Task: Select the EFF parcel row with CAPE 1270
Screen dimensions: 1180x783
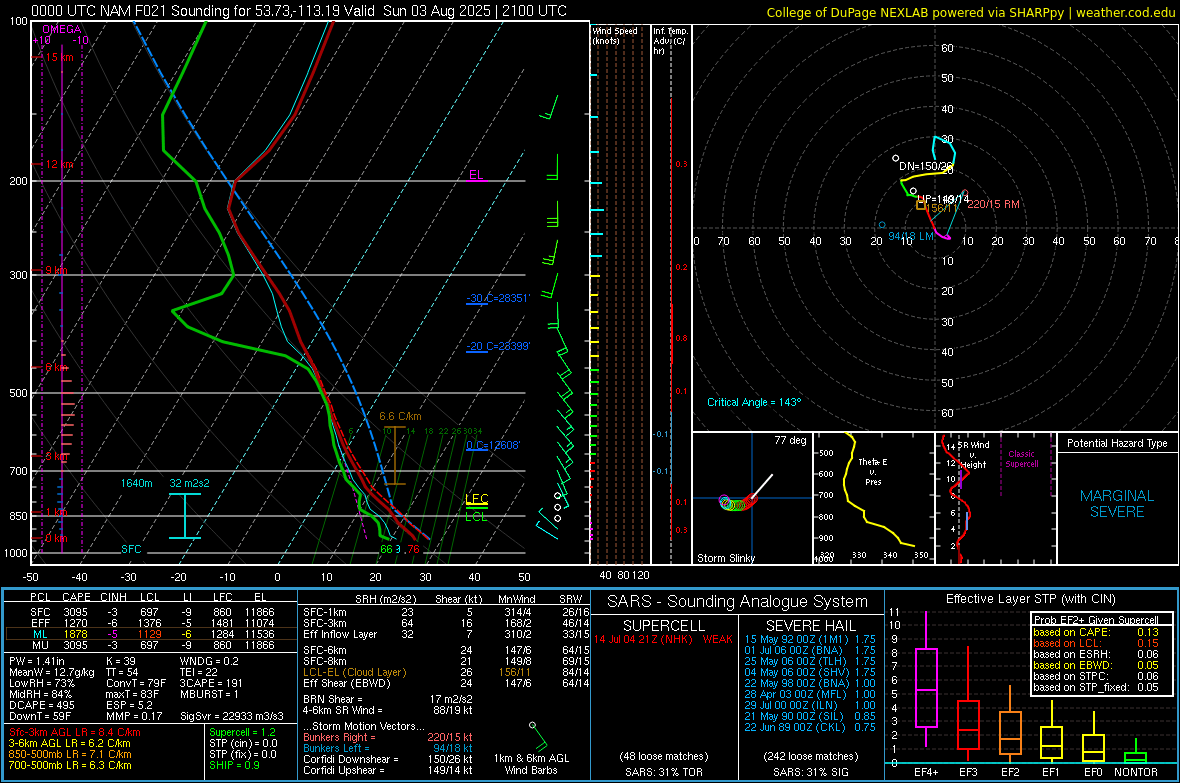Action: tap(151, 623)
